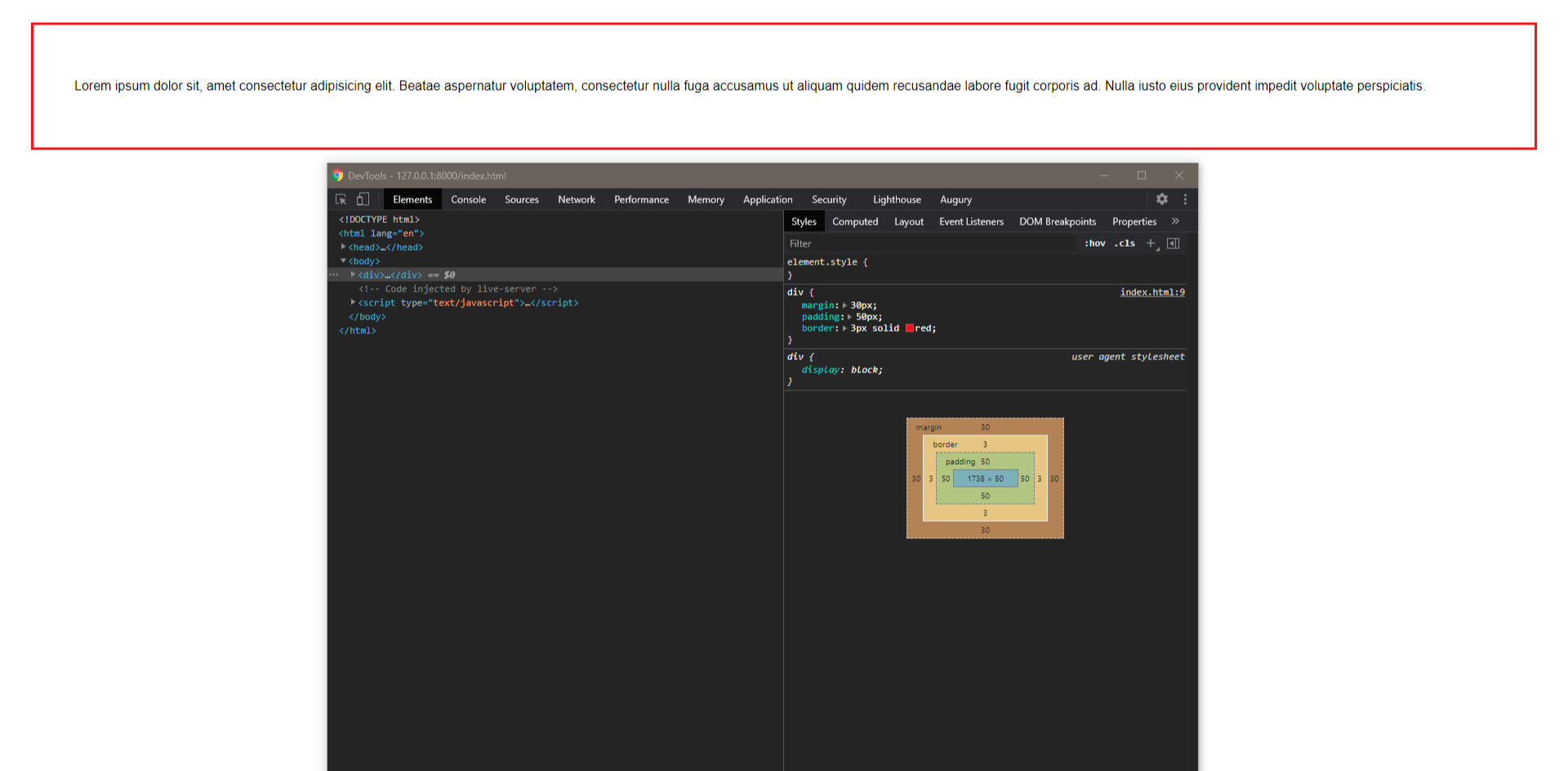1568x771 pixels.
Task: Open the Augury tab
Action: tap(955, 199)
